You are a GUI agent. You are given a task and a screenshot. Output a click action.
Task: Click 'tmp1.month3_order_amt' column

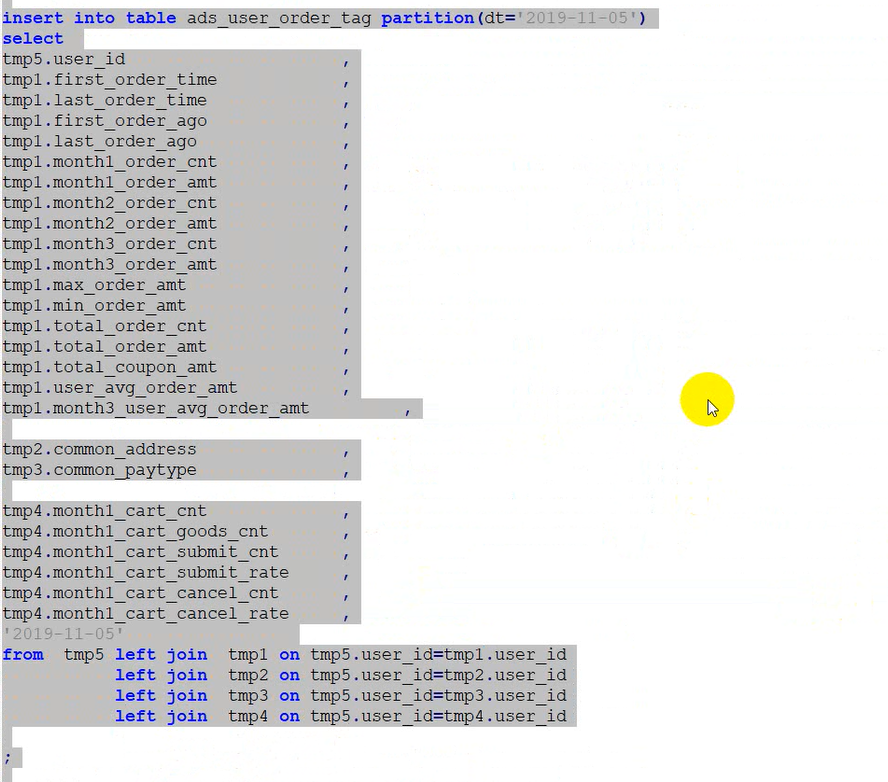(109, 264)
